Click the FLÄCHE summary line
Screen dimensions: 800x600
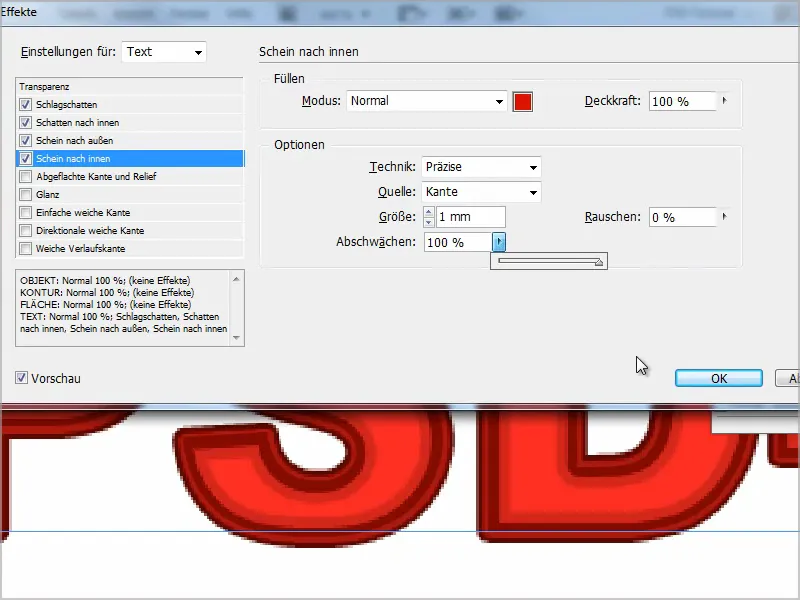(106, 305)
